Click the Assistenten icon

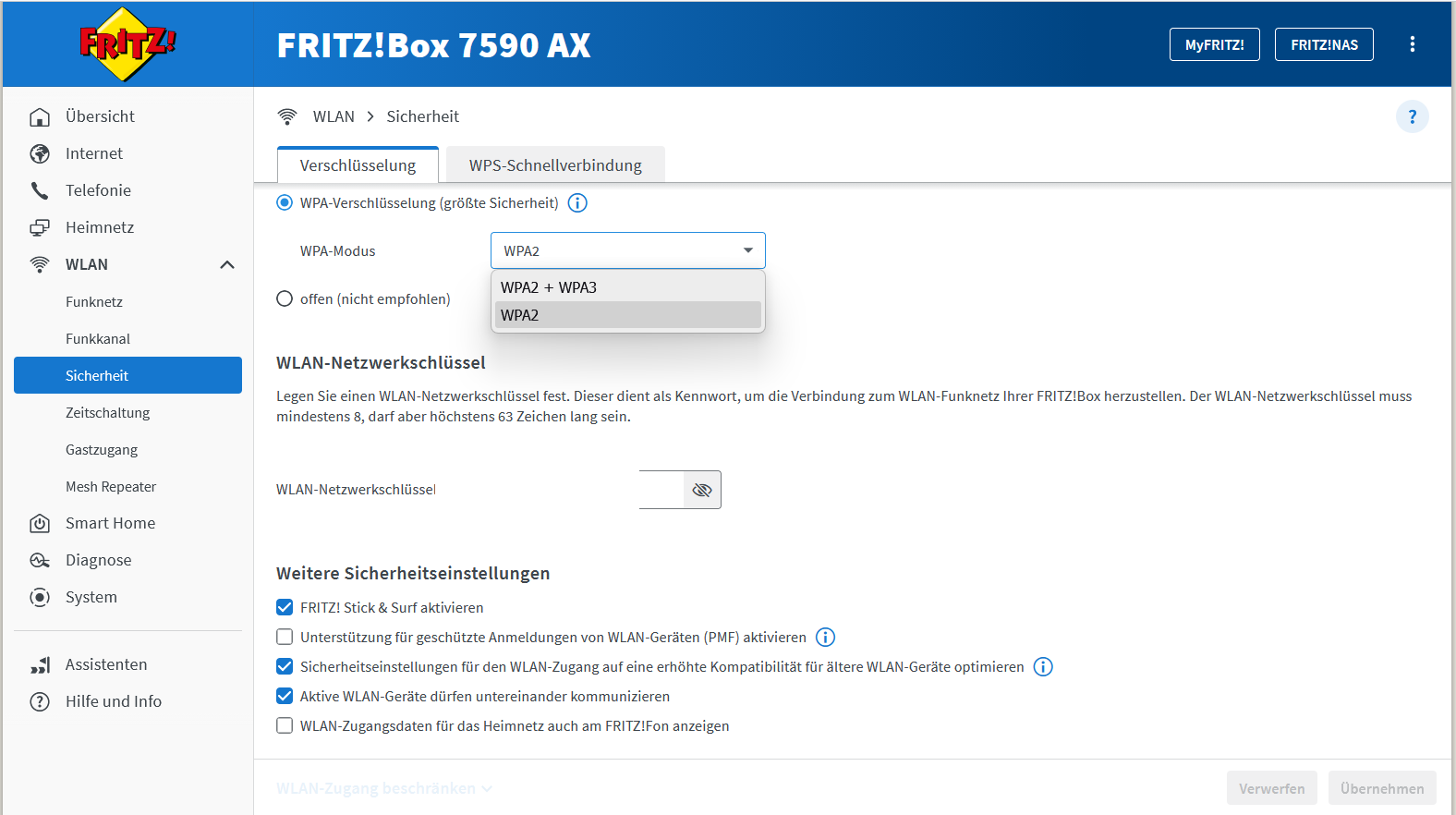coord(40,664)
